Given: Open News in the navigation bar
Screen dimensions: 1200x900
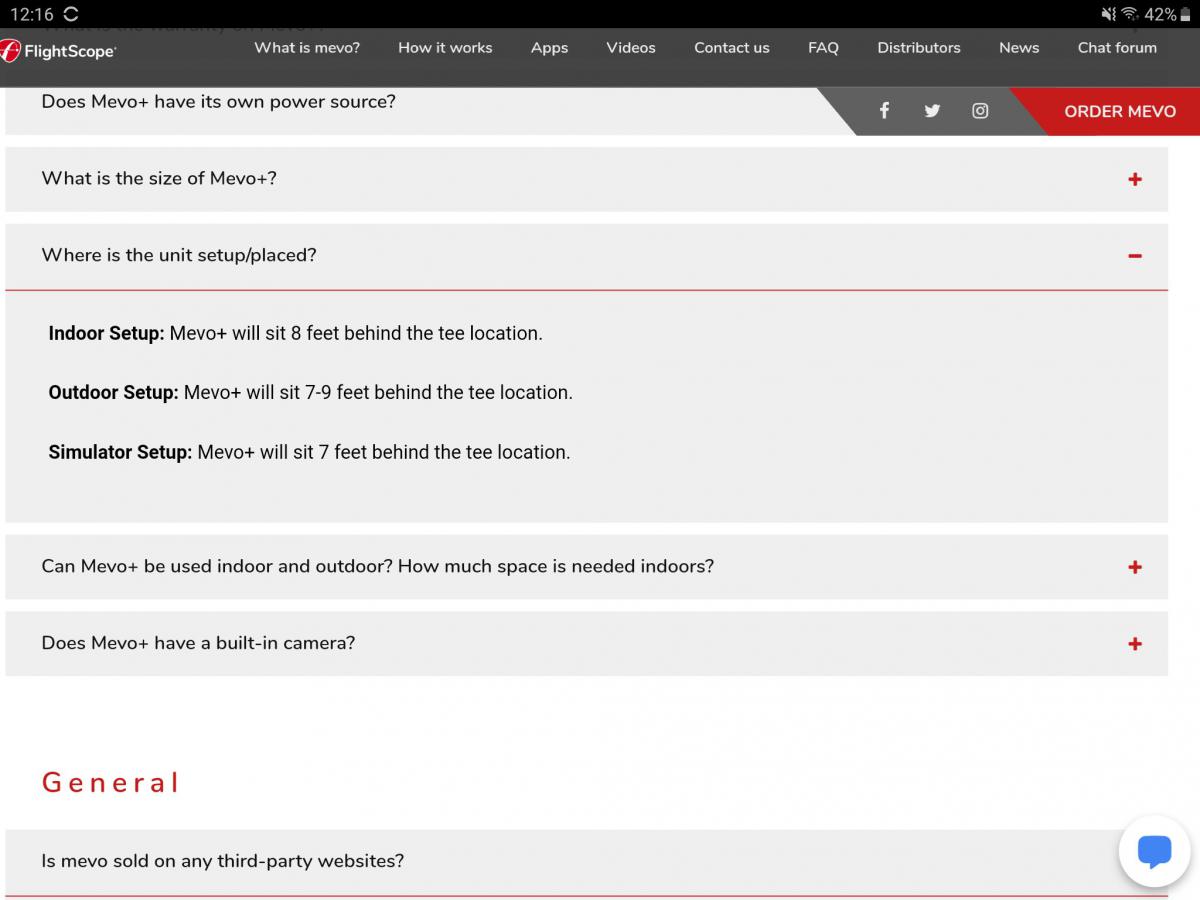Looking at the screenshot, I should [x=1019, y=47].
